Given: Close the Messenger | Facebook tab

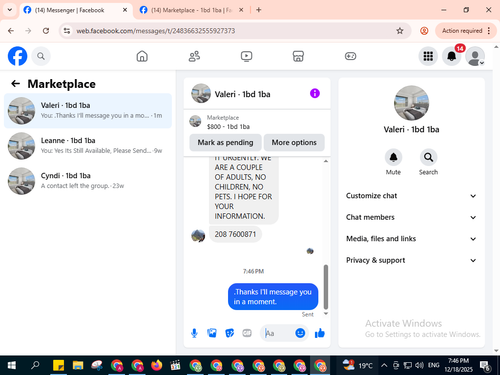Looking at the screenshot, I should point(125,10).
